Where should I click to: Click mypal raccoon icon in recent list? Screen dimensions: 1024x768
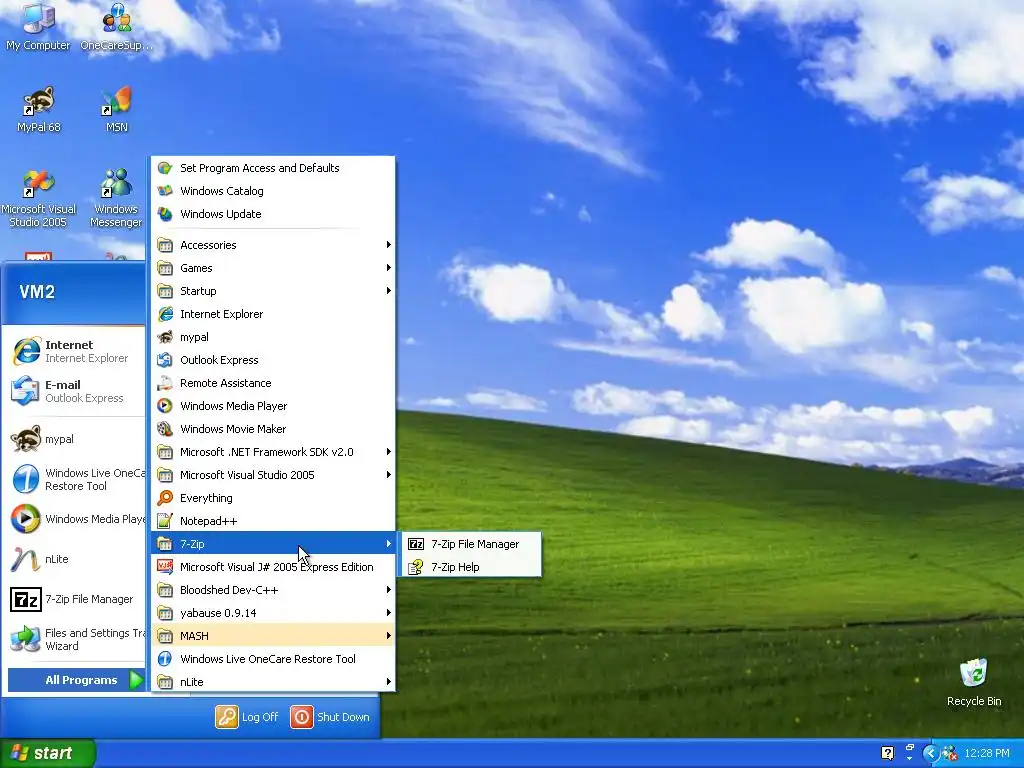(26, 439)
